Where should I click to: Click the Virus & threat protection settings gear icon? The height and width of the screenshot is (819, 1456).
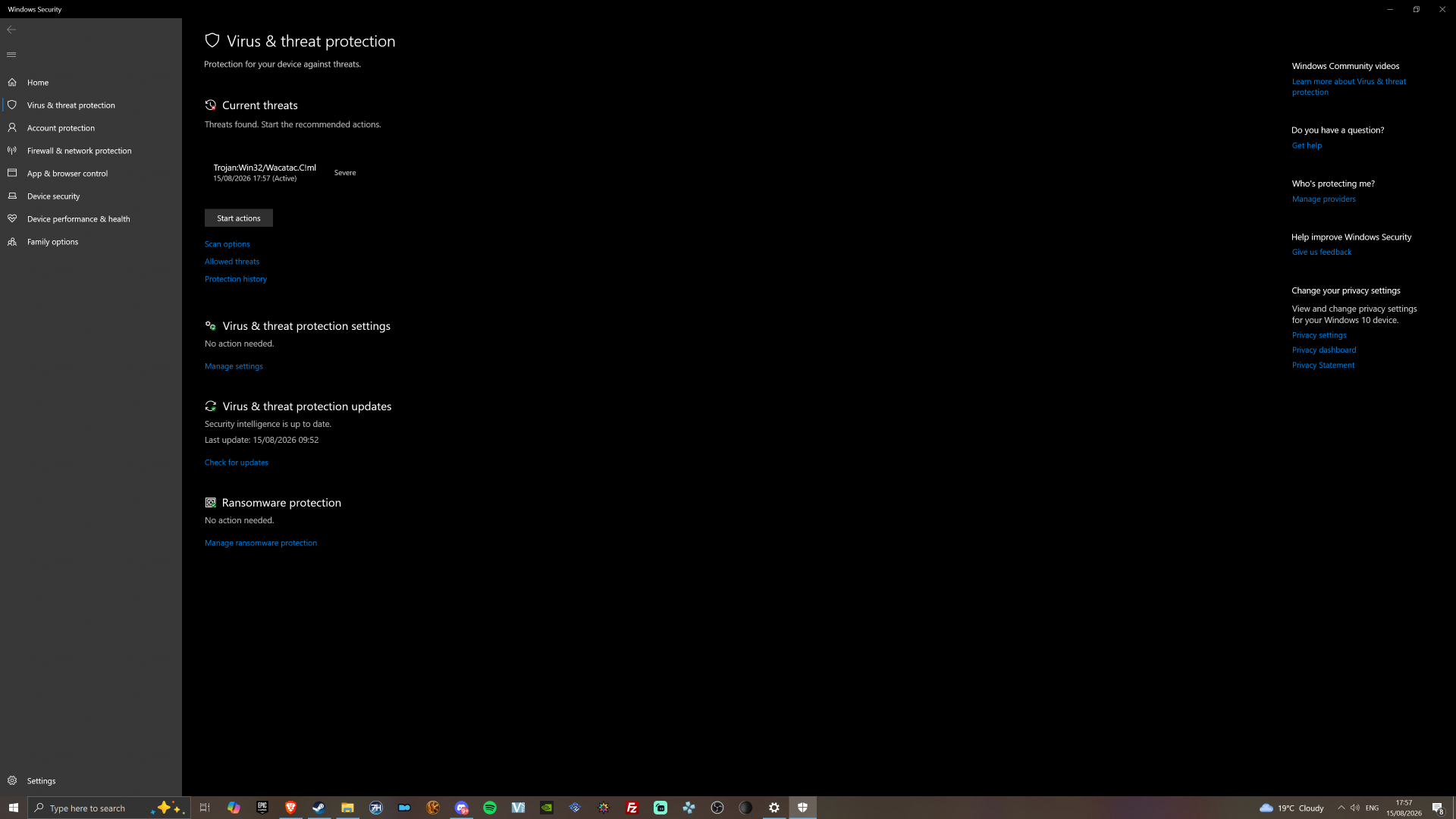click(211, 325)
